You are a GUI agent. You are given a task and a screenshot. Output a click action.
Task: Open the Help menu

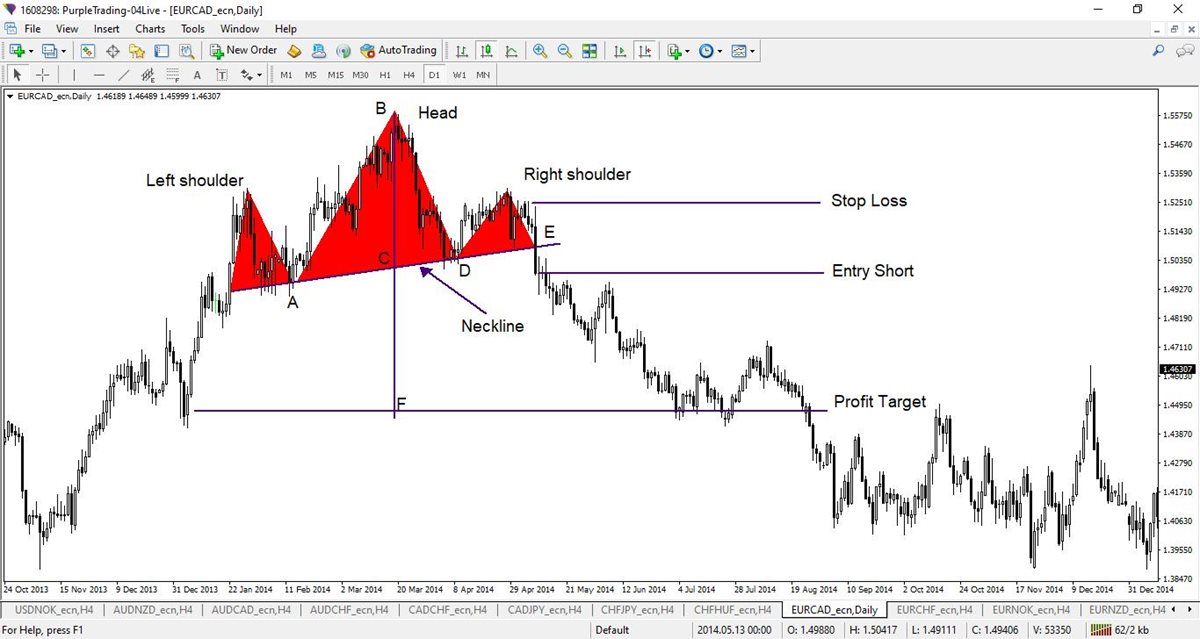tap(286, 29)
